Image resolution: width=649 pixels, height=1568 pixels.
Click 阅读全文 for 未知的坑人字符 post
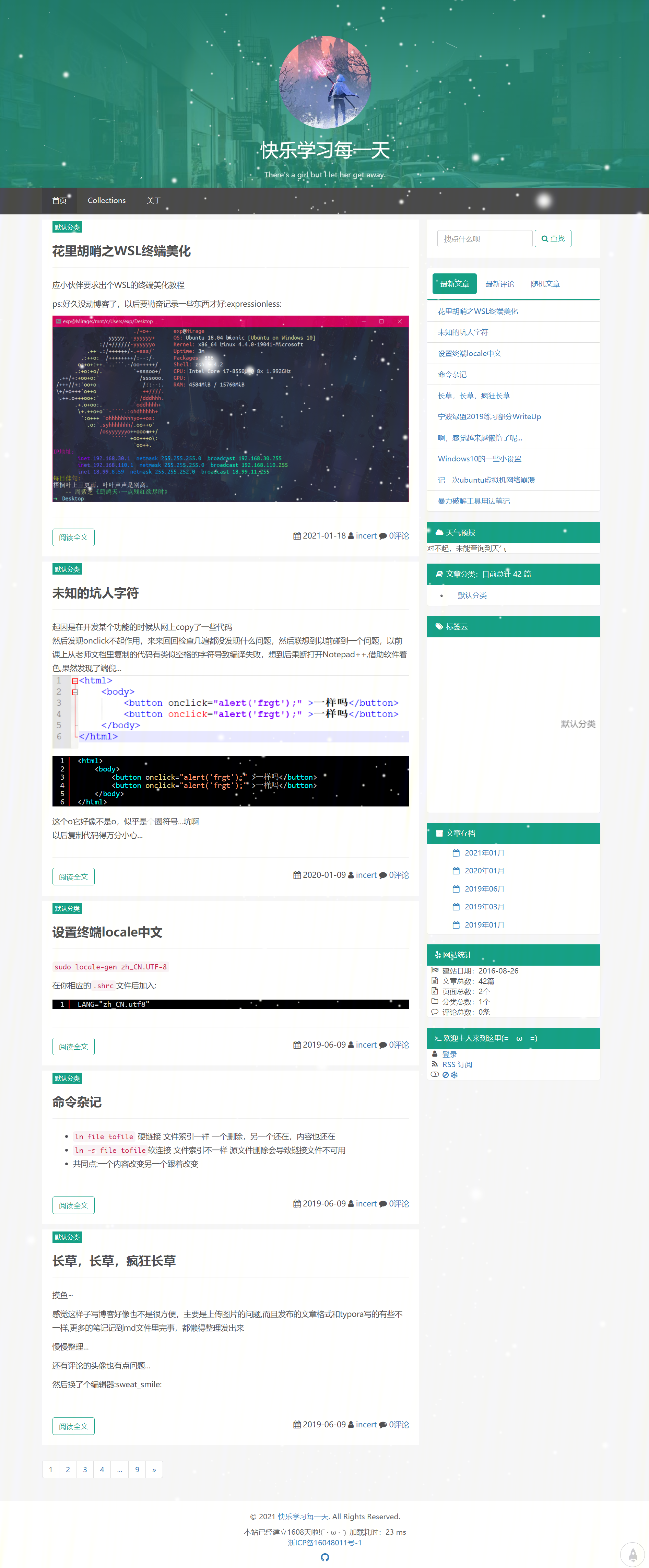[x=73, y=876]
